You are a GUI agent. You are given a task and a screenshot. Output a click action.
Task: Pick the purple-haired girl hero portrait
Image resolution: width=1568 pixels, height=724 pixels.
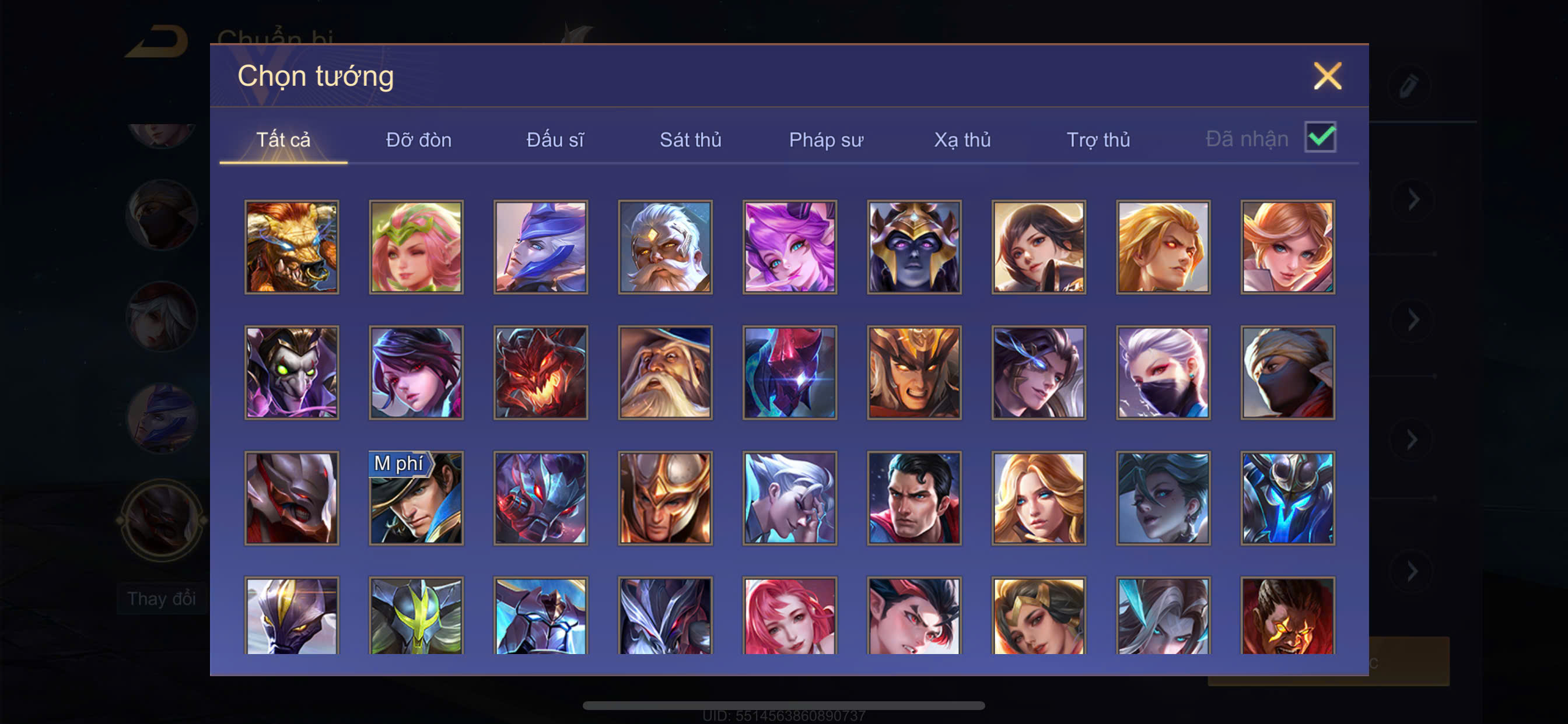coord(790,247)
